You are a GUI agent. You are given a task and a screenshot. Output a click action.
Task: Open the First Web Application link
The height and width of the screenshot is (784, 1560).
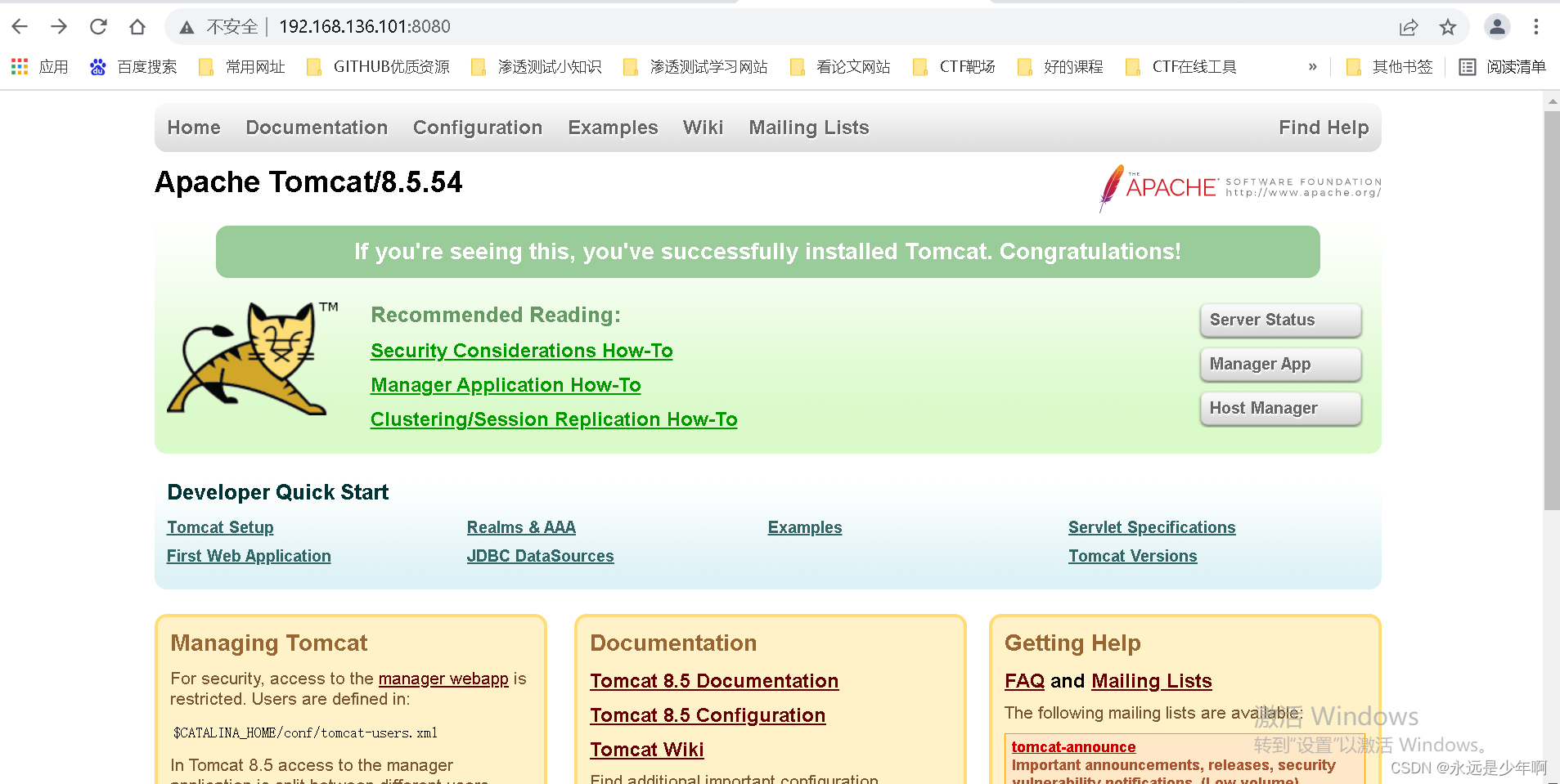(249, 556)
